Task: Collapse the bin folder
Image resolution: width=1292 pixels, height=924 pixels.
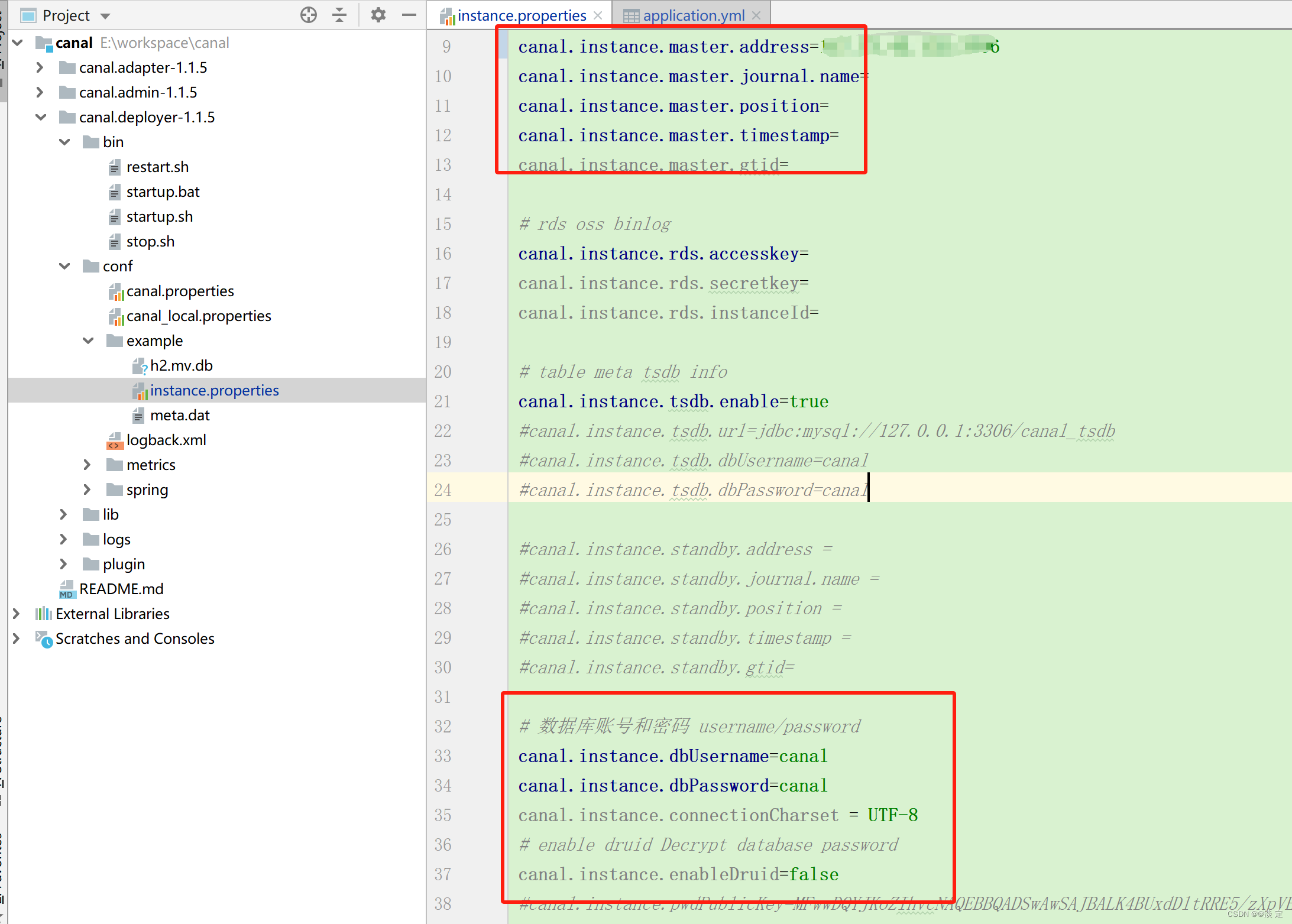Action: tap(64, 142)
